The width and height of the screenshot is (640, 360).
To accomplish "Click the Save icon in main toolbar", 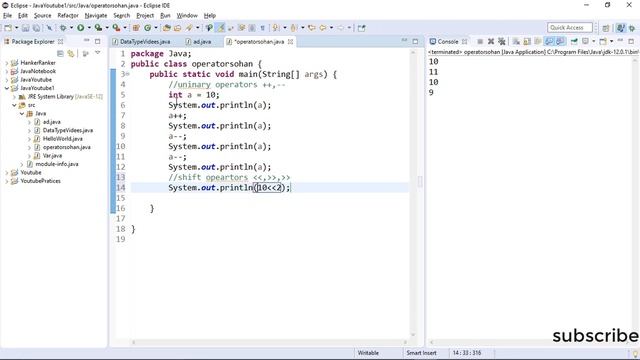I will [x=25, y=28].
